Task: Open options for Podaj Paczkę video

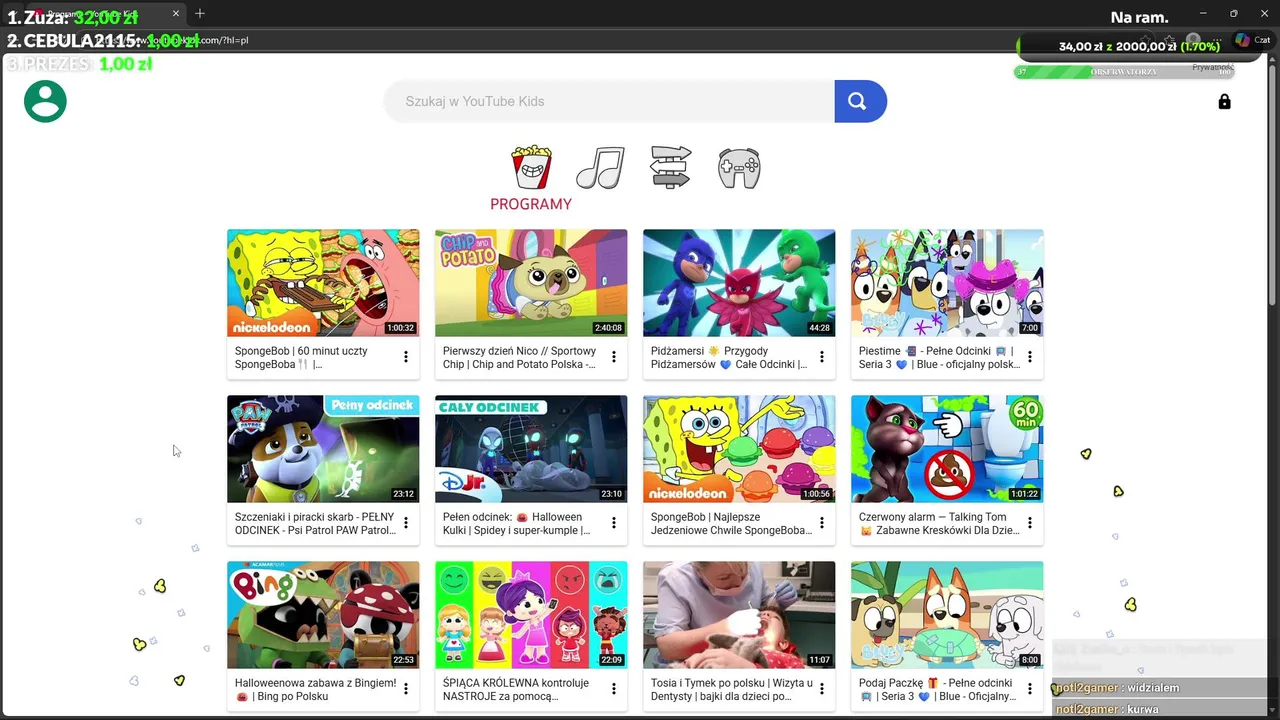Action: point(1030,689)
